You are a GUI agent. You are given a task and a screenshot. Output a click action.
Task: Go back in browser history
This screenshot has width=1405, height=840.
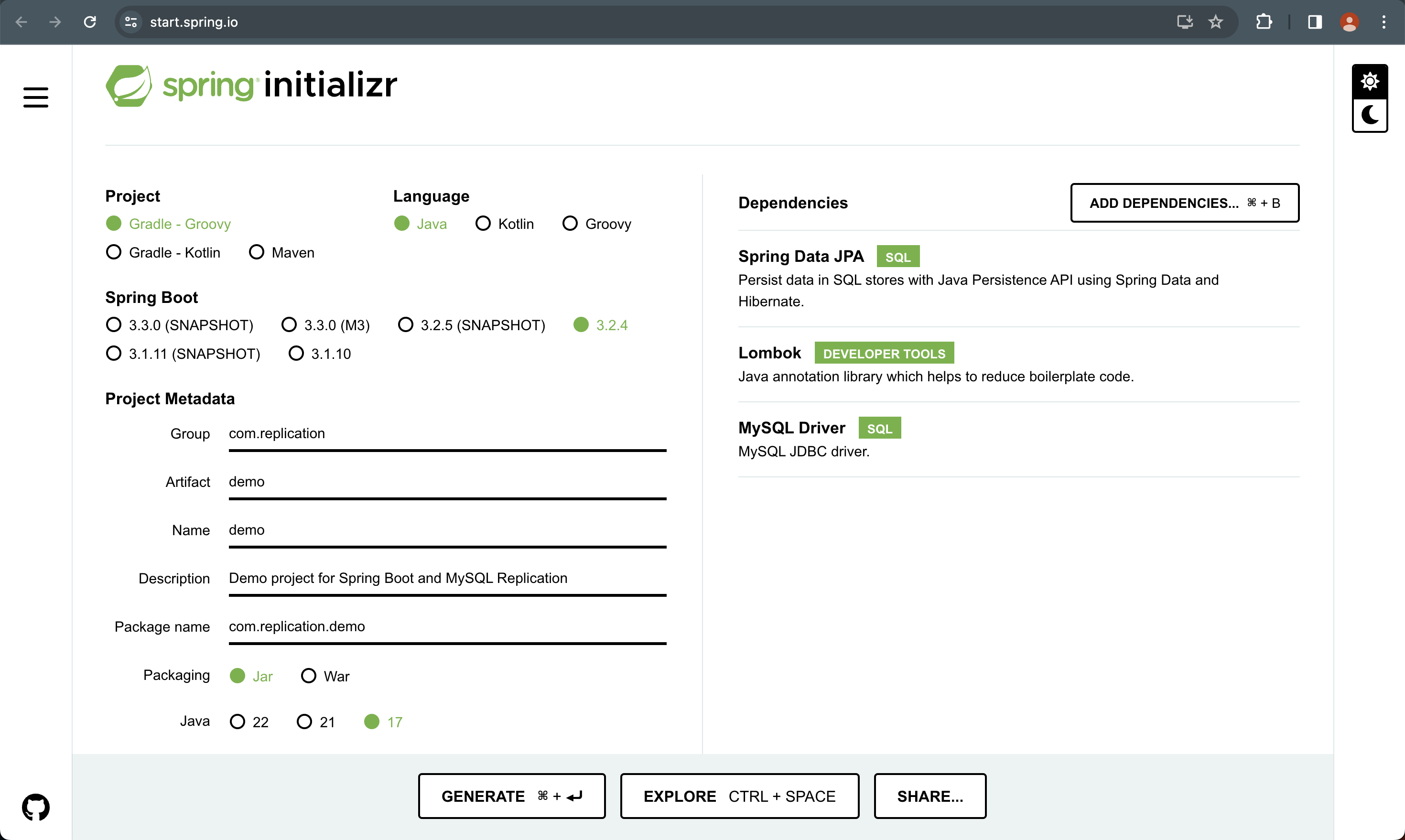22,22
